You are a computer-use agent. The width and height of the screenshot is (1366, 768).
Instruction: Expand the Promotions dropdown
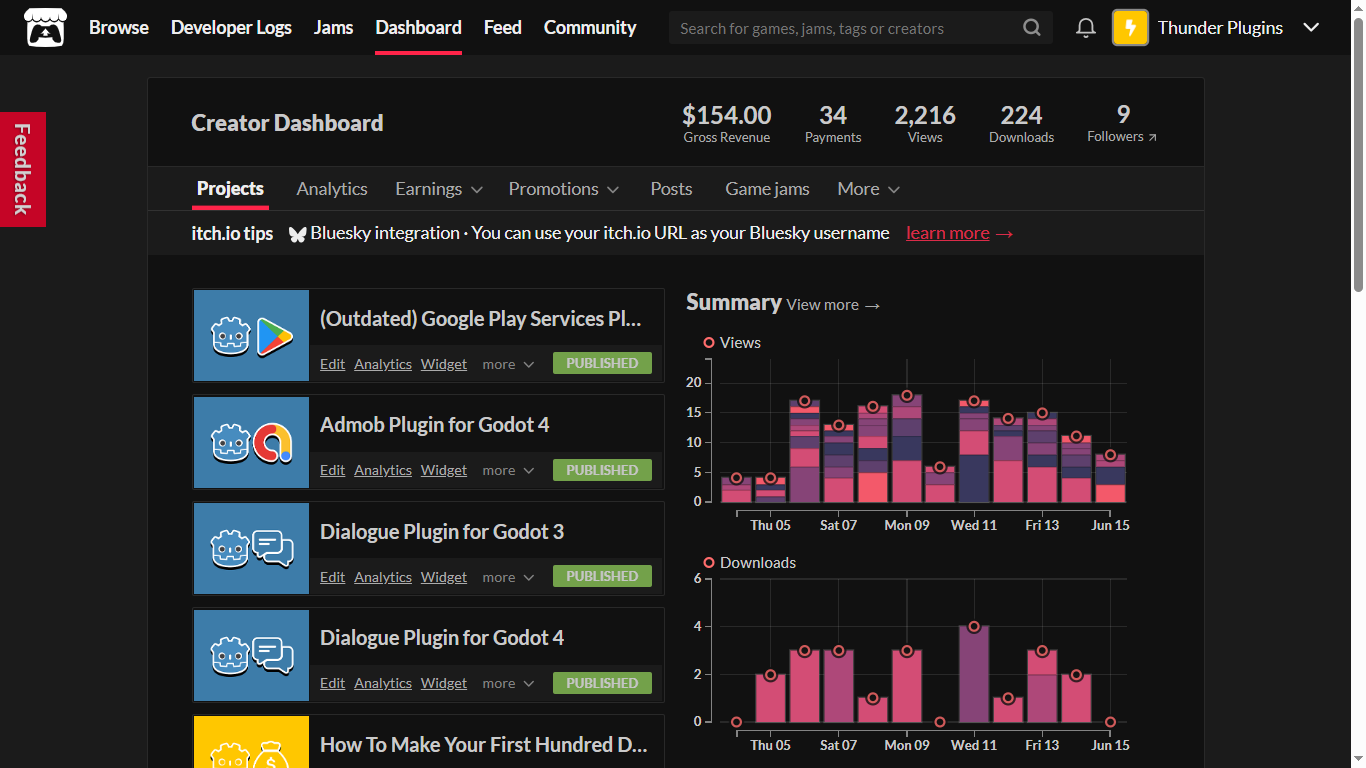click(x=564, y=189)
